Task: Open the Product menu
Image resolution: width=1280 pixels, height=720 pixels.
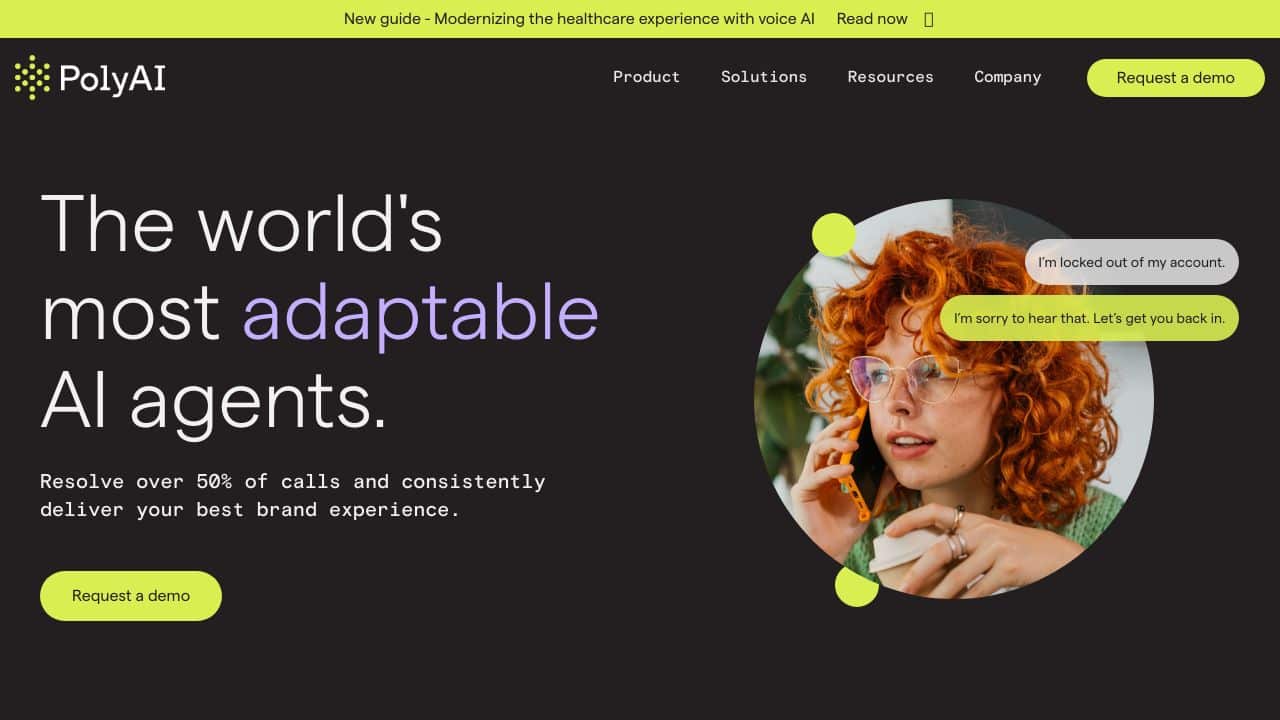Action: click(x=646, y=77)
